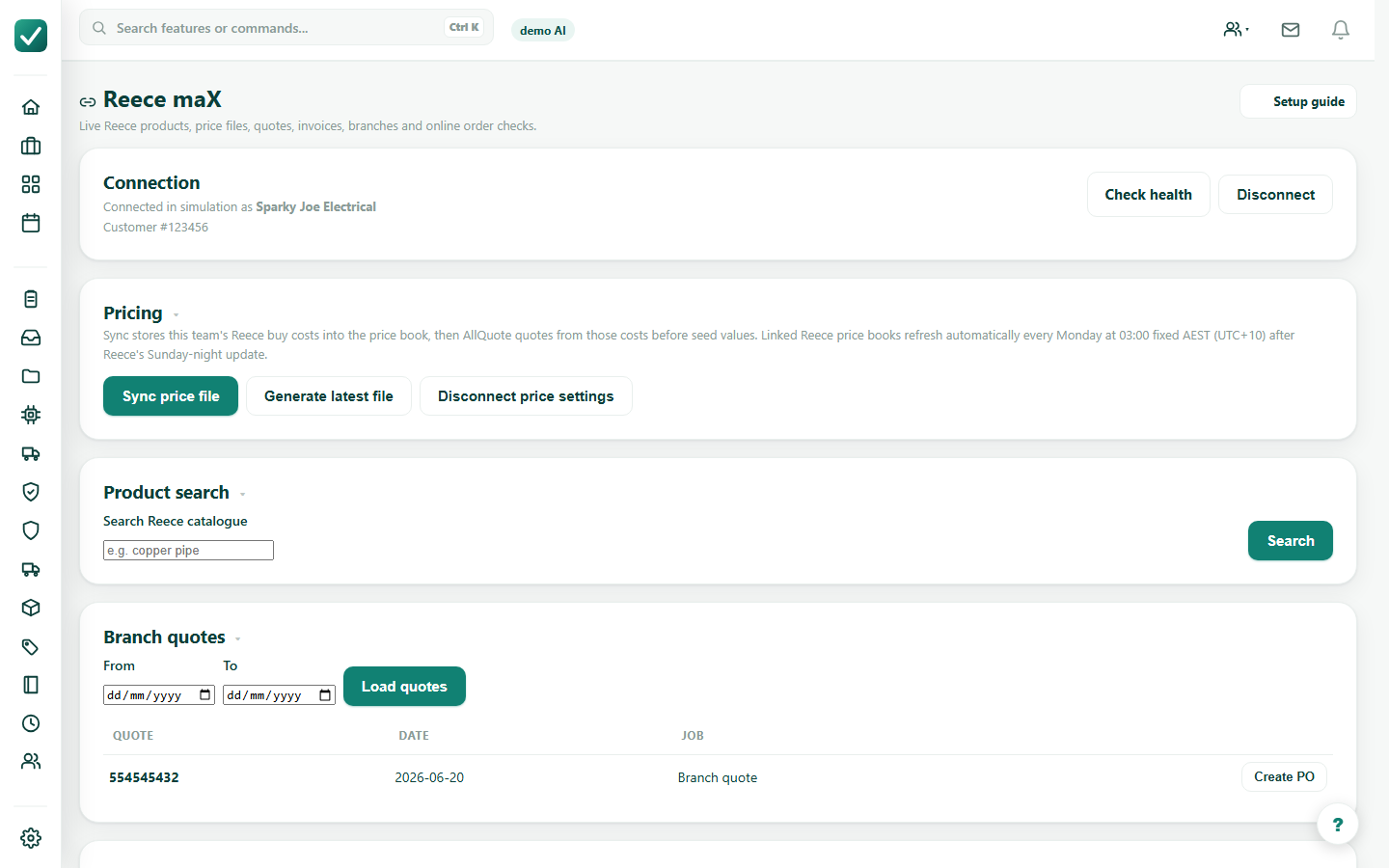The height and width of the screenshot is (868, 1389).
Task: Open the team users icon in header
Action: [1236, 30]
